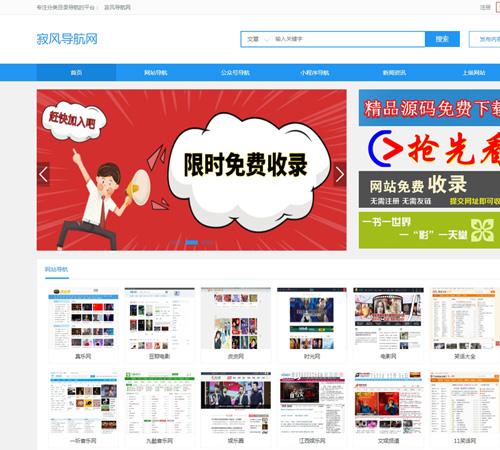This screenshot has height=450, width=500.
Task: Open the green 一书一世界 banner
Action: [x=429, y=230]
